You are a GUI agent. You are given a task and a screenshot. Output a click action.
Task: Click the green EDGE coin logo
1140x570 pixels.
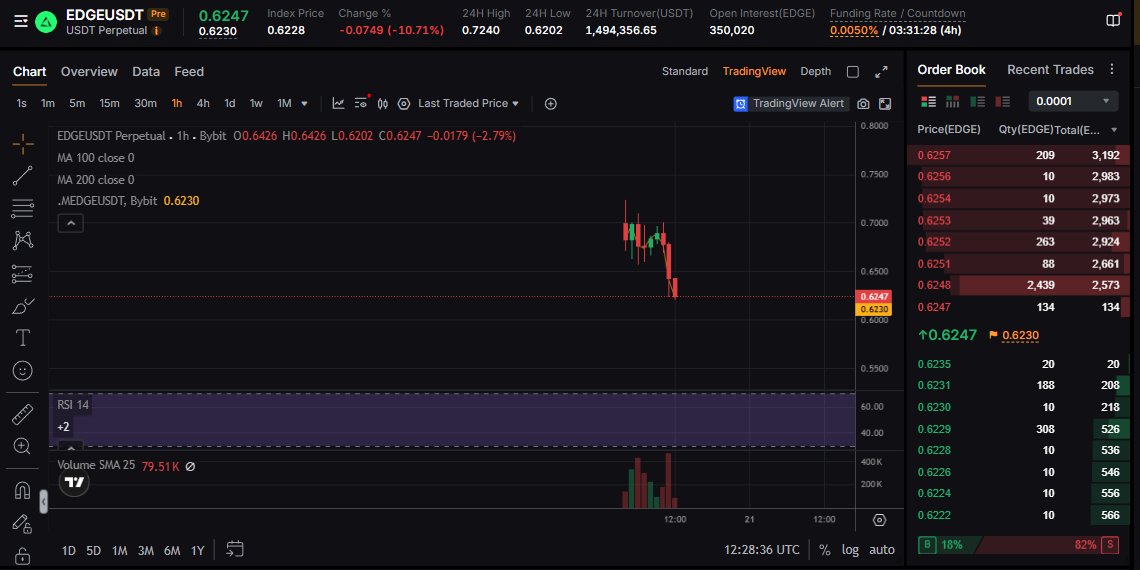(x=46, y=23)
